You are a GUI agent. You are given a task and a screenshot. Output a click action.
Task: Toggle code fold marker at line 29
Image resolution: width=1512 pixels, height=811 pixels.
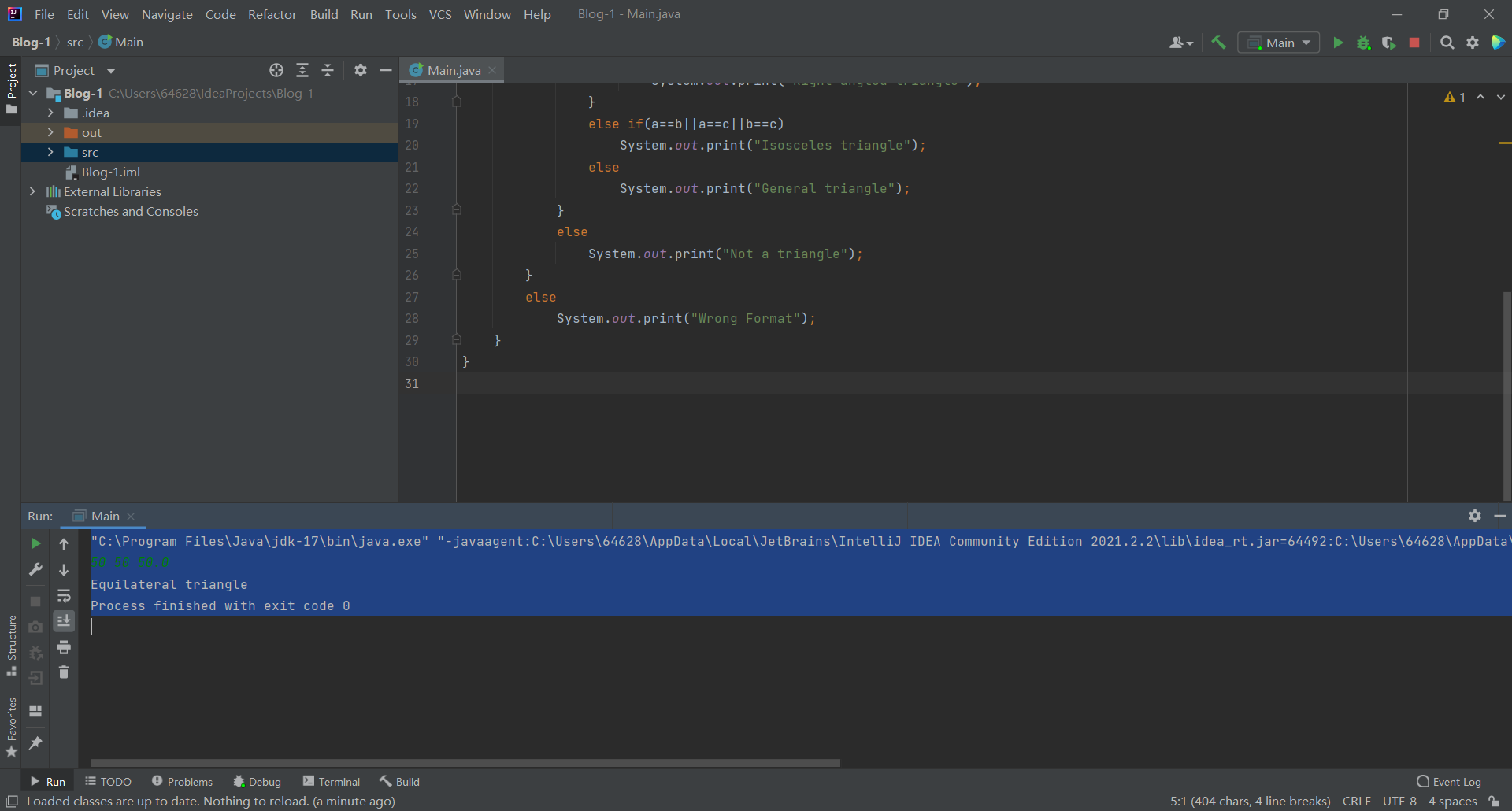pyautogui.click(x=456, y=339)
